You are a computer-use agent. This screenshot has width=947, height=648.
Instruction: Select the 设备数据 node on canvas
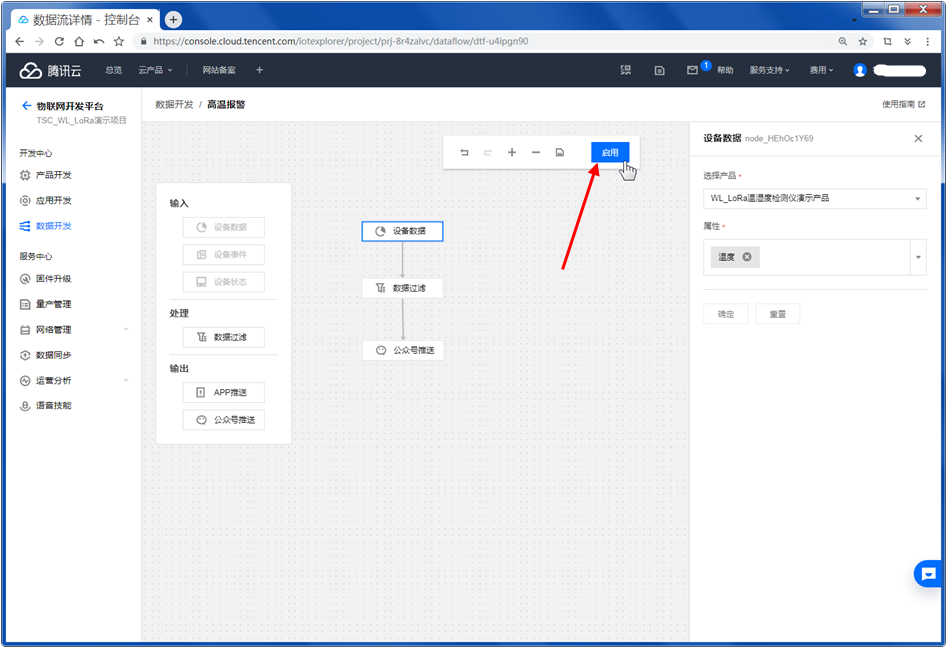[402, 231]
